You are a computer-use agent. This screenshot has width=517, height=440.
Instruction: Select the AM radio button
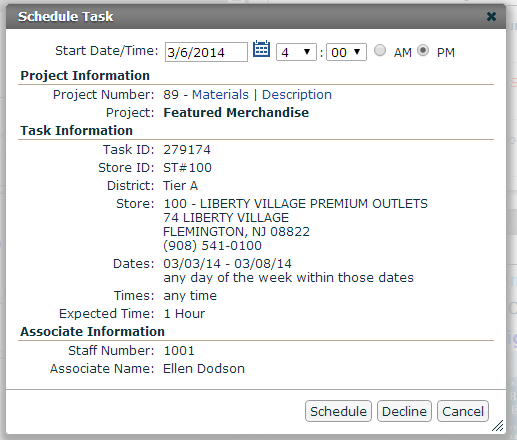click(x=380, y=51)
